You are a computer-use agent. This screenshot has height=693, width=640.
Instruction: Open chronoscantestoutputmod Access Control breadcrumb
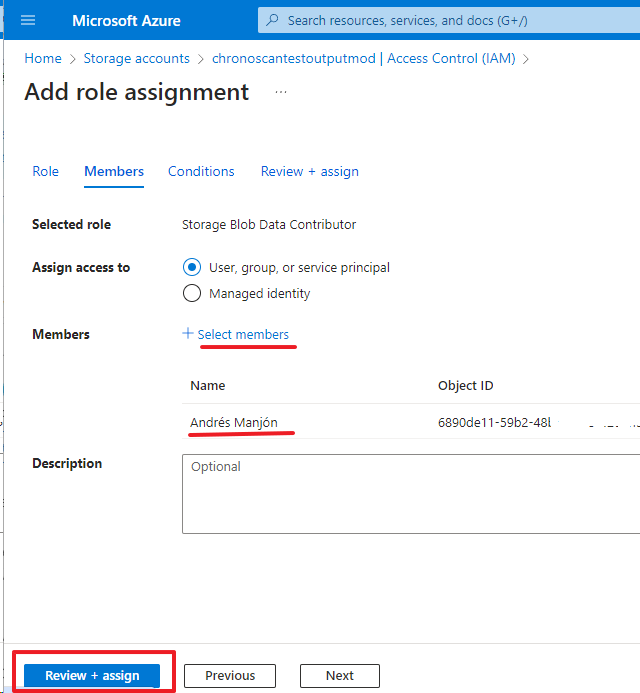tap(363, 59)
